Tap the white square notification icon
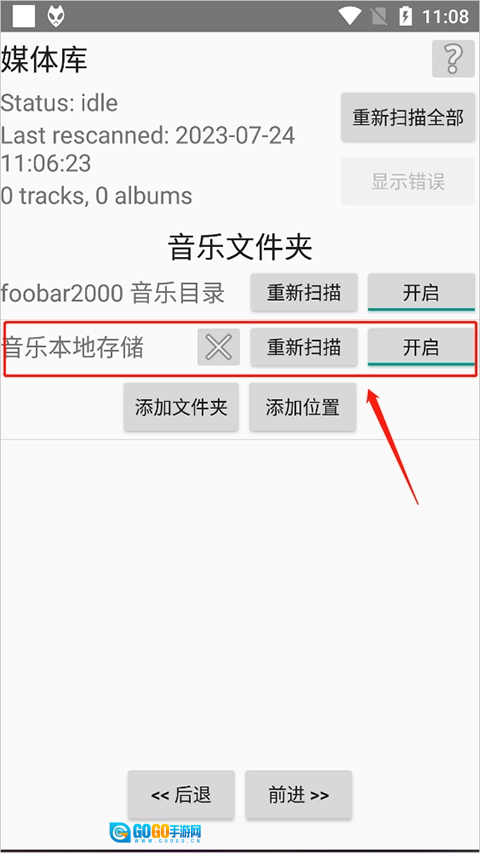 pos(24,16)
